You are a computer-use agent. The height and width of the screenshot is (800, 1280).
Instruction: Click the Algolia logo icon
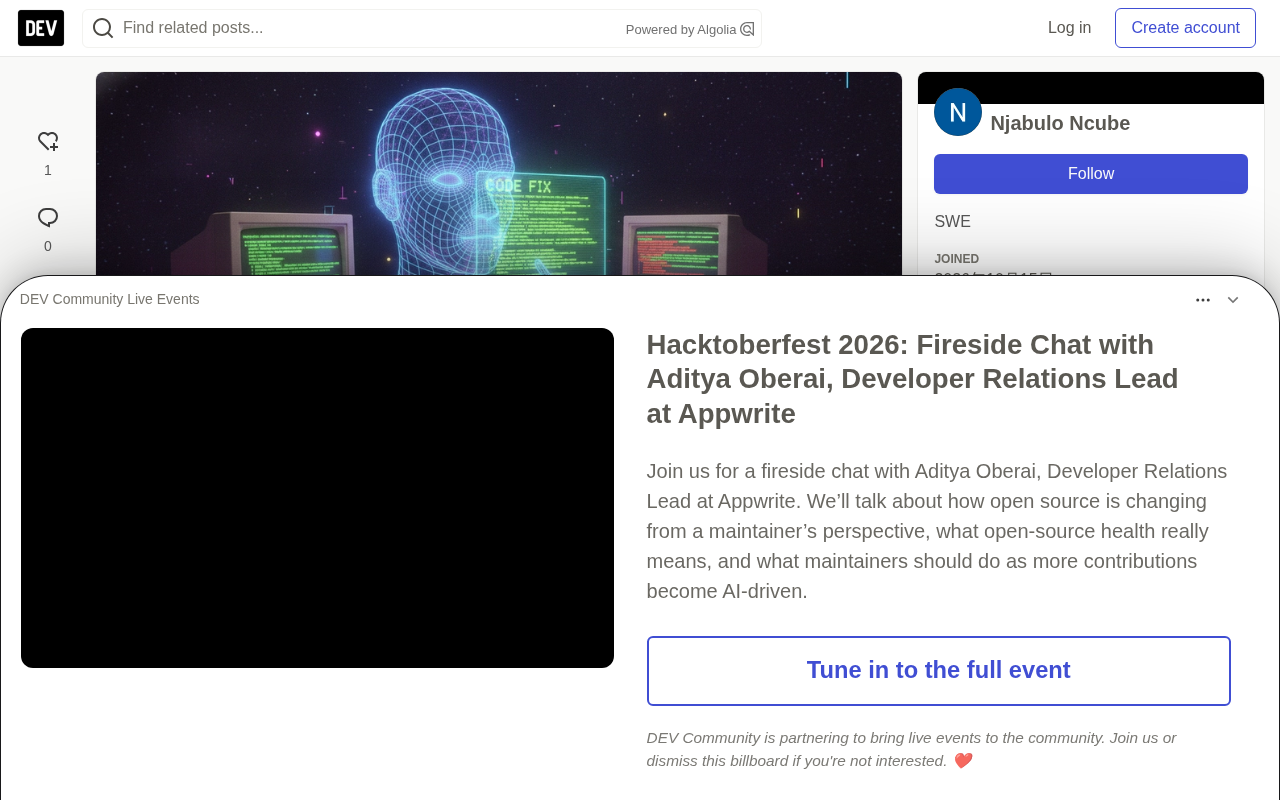point(747,29)
